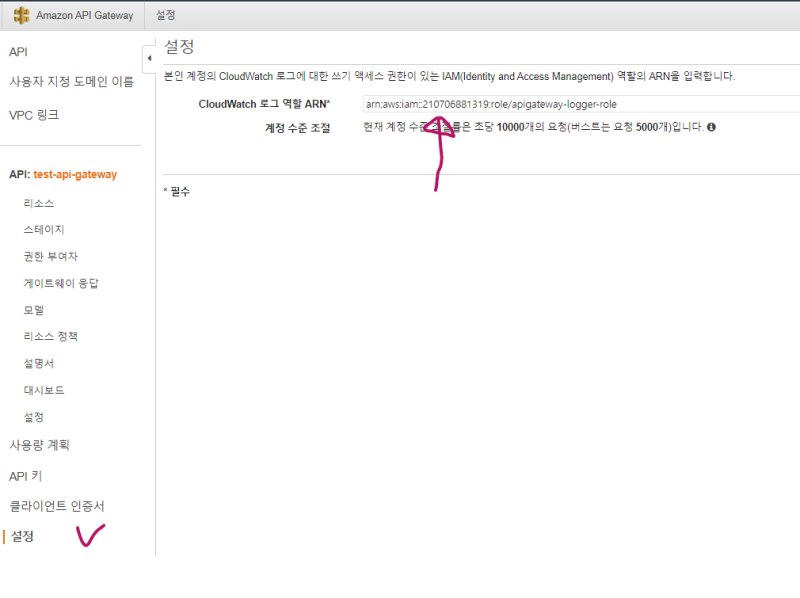Viewport: 800px width, 598px height.
Task: Collapse the sidebar with the arrow handle
Action: tap(149, 58)
